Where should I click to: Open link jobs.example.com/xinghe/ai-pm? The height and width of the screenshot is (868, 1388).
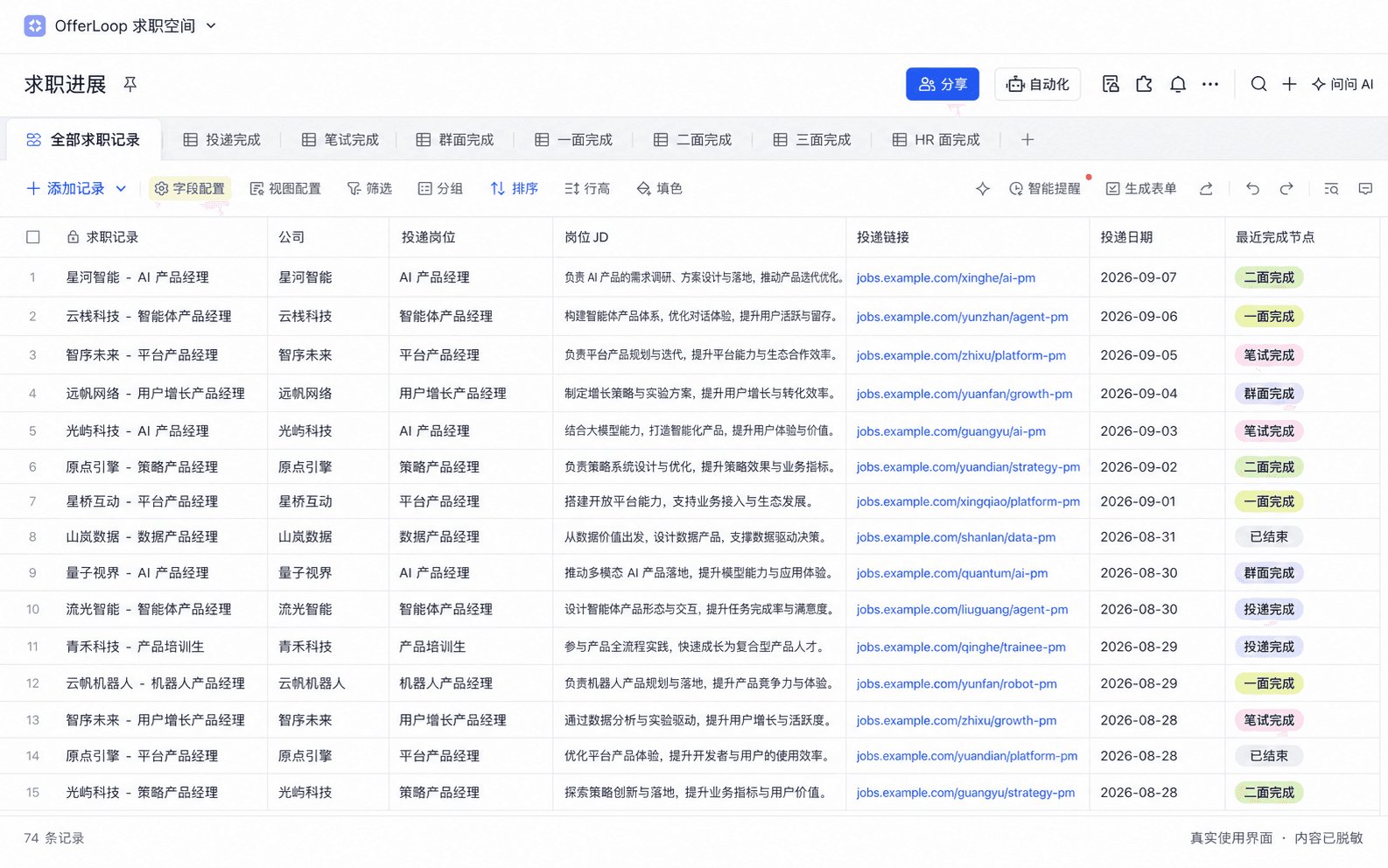[946, 277]
